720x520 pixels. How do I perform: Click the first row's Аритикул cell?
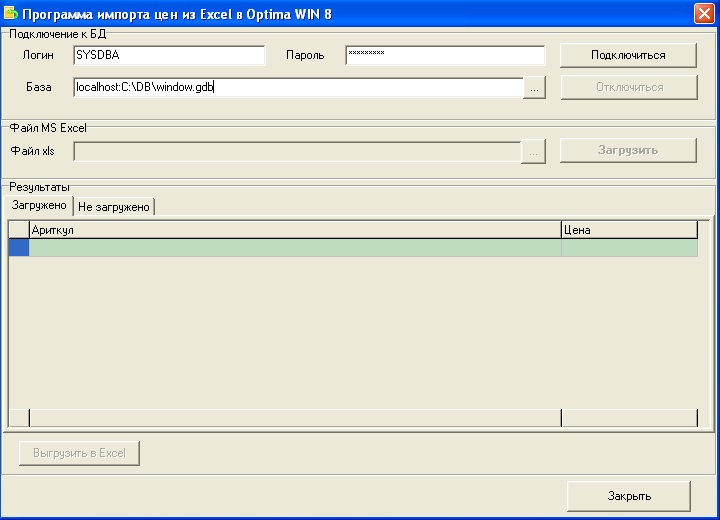point(294,248)
